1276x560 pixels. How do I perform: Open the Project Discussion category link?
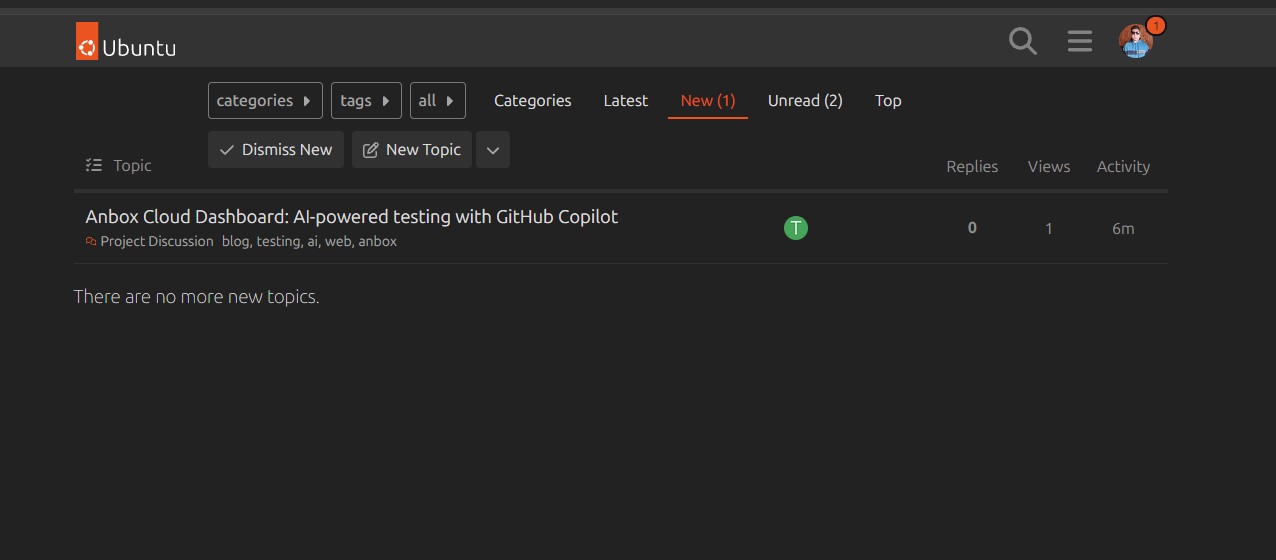click(156, 242)
